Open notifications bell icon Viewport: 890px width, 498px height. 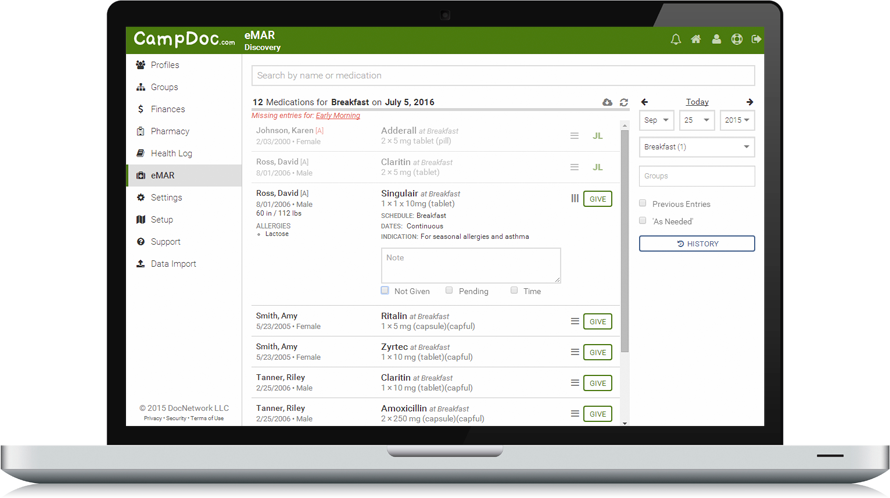pyautogui.click(x=675, y=39)
